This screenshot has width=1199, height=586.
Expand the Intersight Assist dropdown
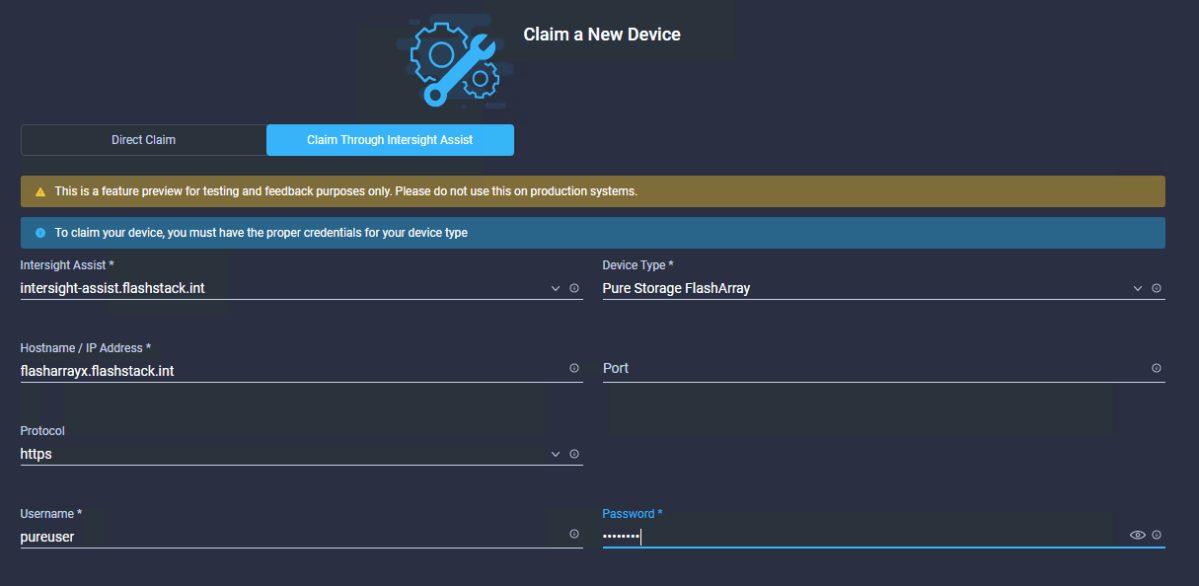[556, 288]
